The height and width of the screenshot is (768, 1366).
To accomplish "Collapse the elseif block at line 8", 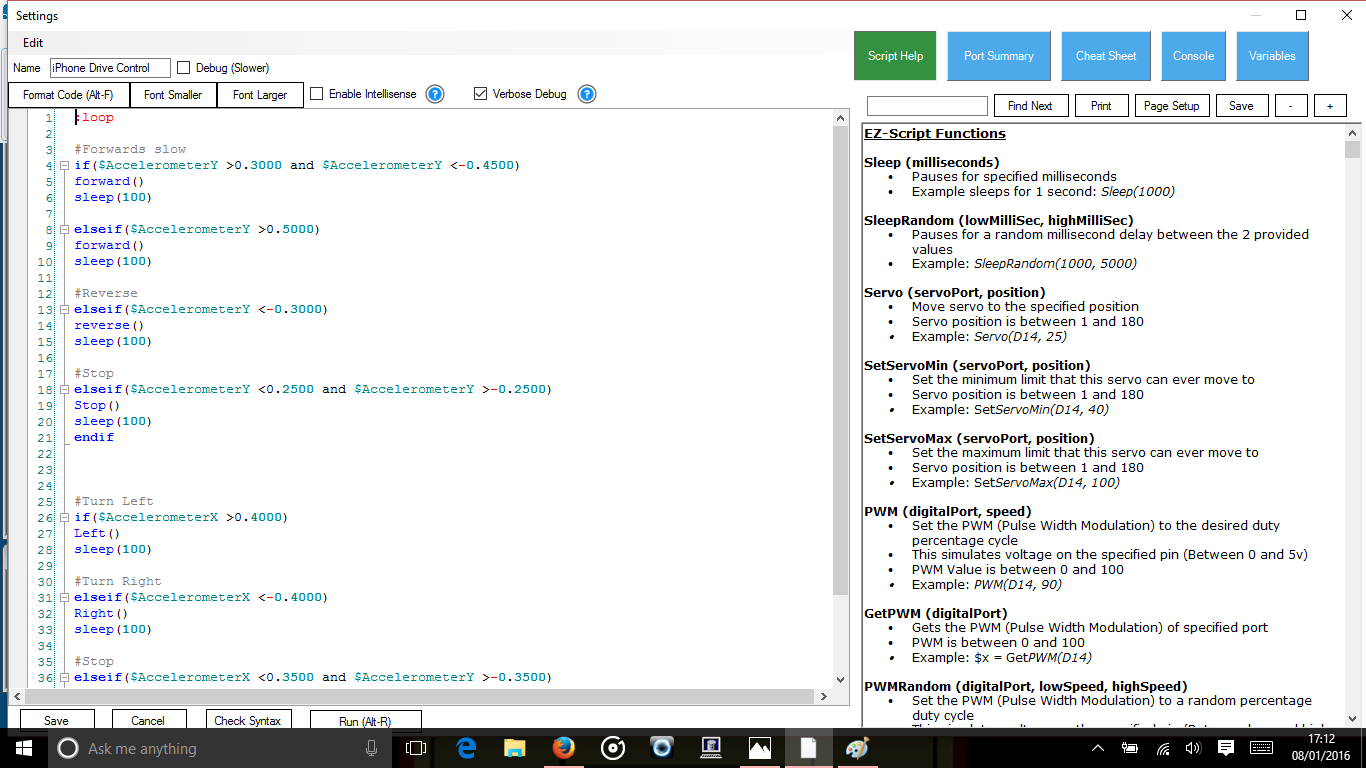I will (x=64, y=230).
